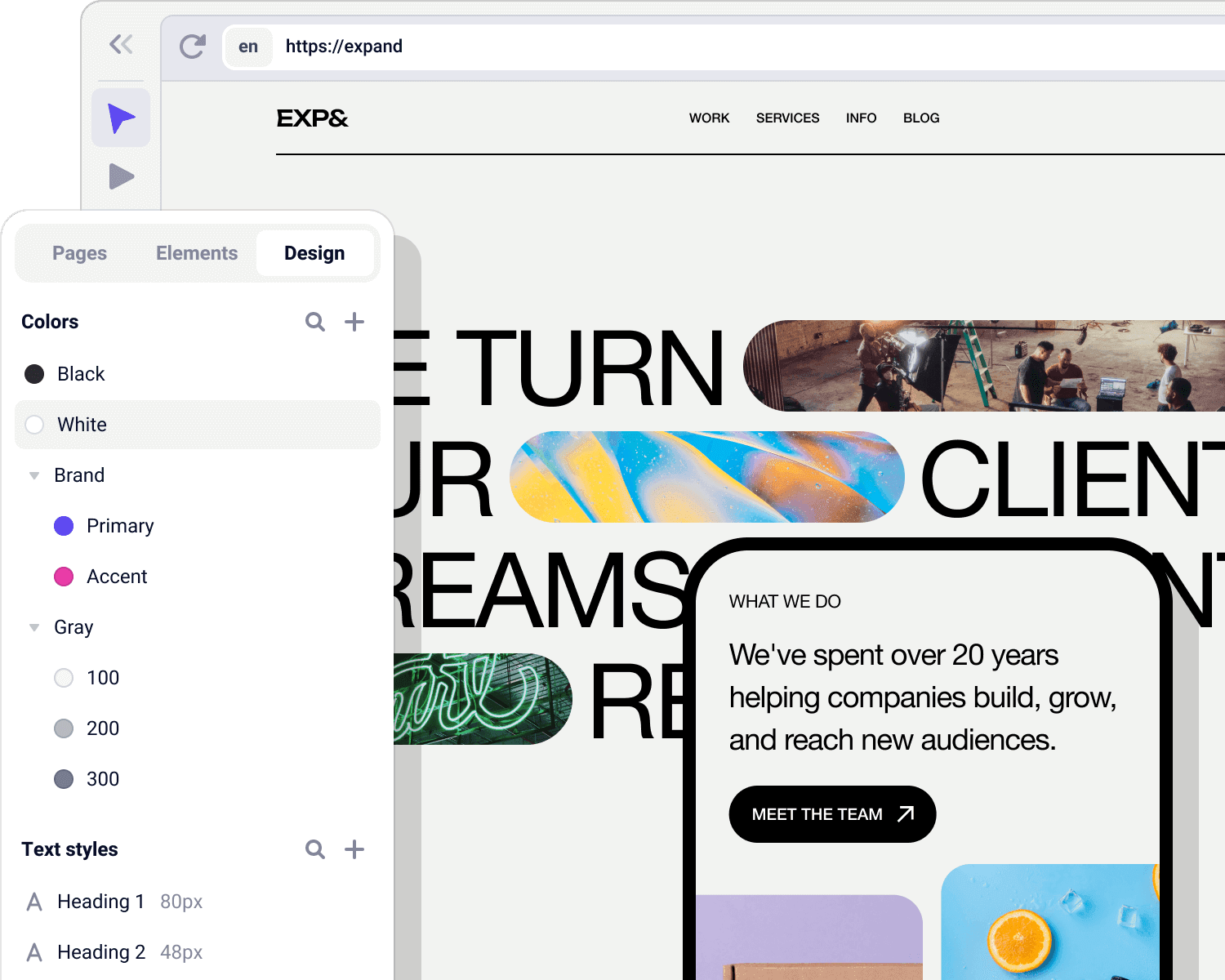This screenshot has height=980, width=1225.
Task: Collapse the sidebar with double chevron icon
Action: 121,44
